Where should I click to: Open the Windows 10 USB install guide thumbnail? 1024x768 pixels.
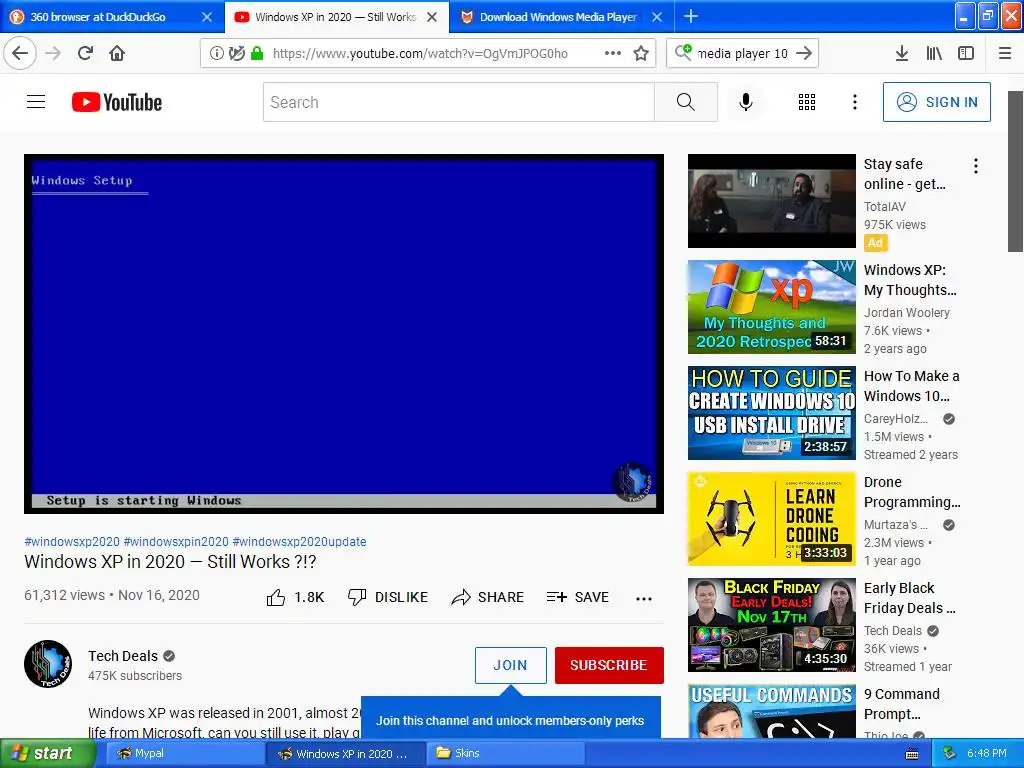pyautogui.click(x=771, y=413)
